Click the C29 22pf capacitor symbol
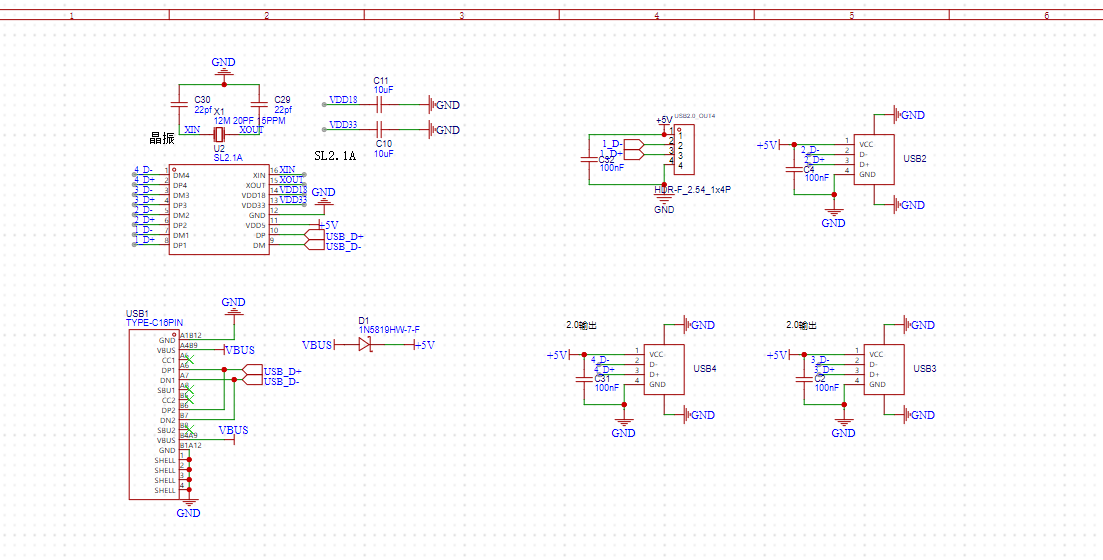 [262, 103]
